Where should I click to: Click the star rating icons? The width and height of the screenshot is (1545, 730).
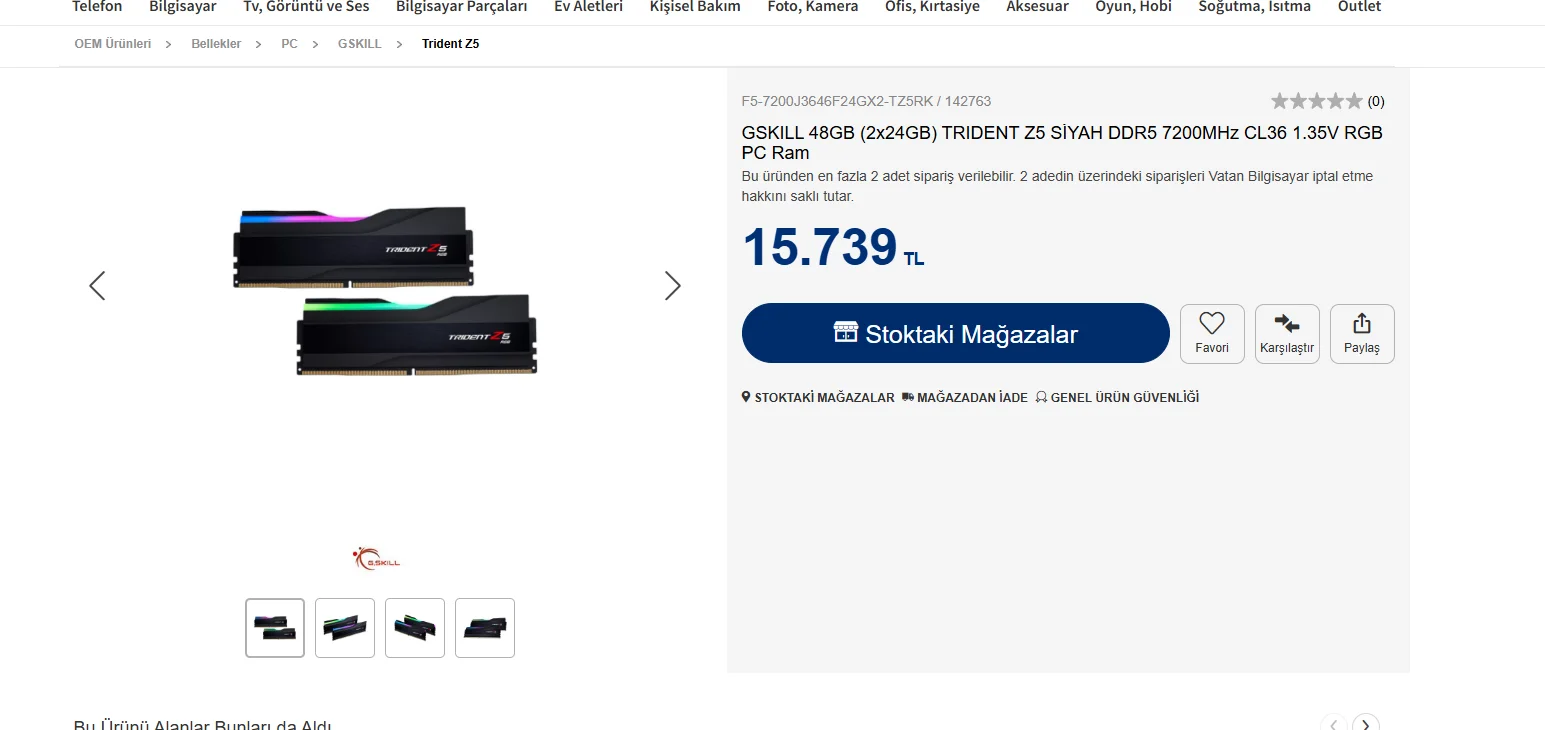[1316, 101]
